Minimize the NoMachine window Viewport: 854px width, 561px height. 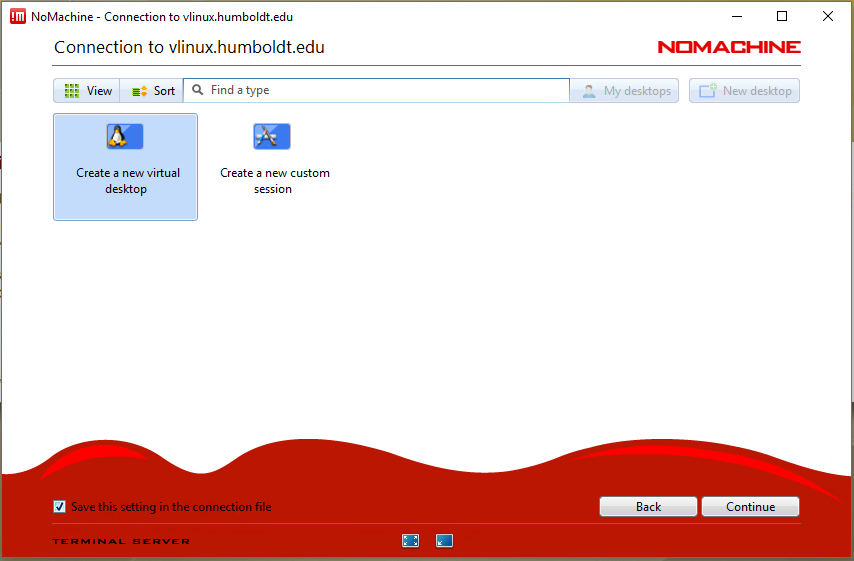737,16
